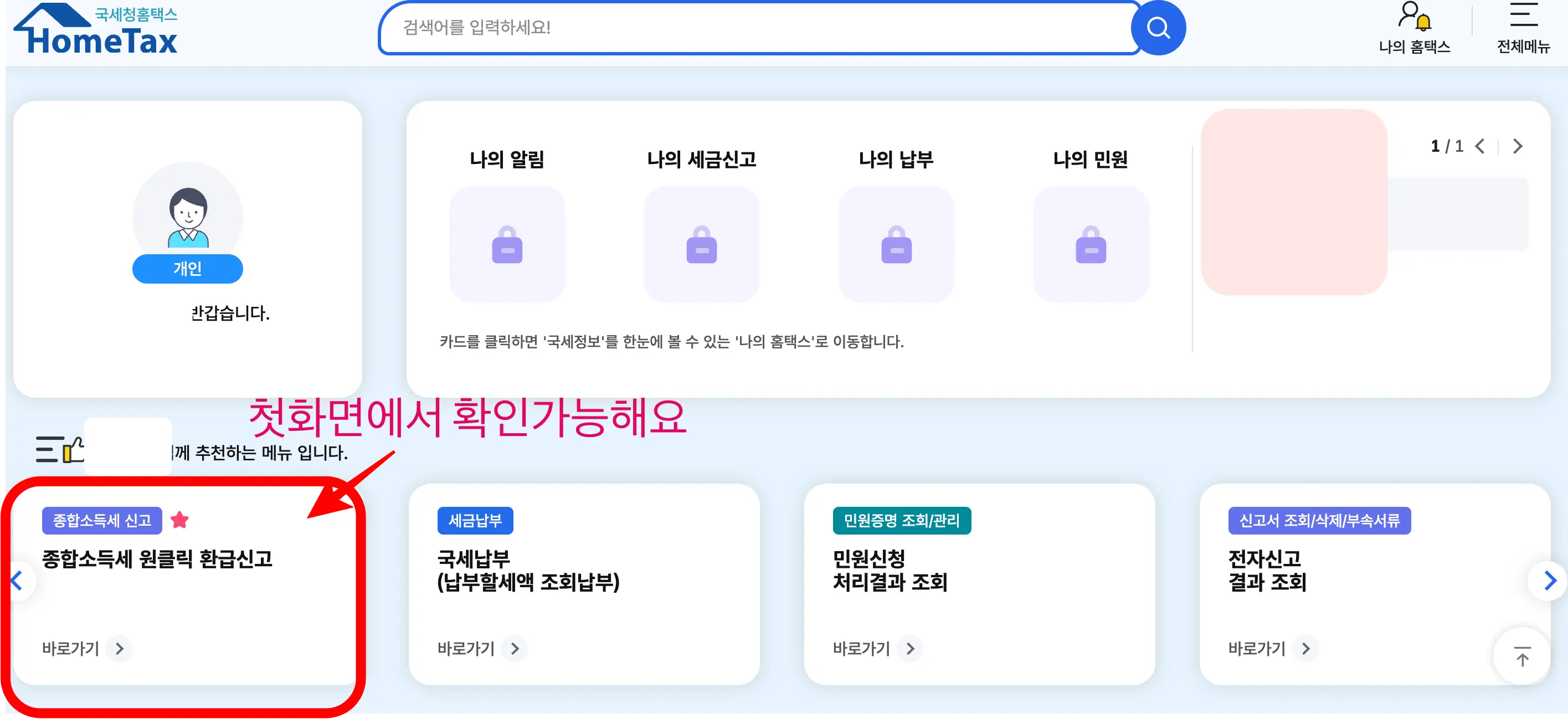Click into the 검색어를 입력하세요 search field
The width and height of the screenshot is (1568, 719).
coord(755,28)
